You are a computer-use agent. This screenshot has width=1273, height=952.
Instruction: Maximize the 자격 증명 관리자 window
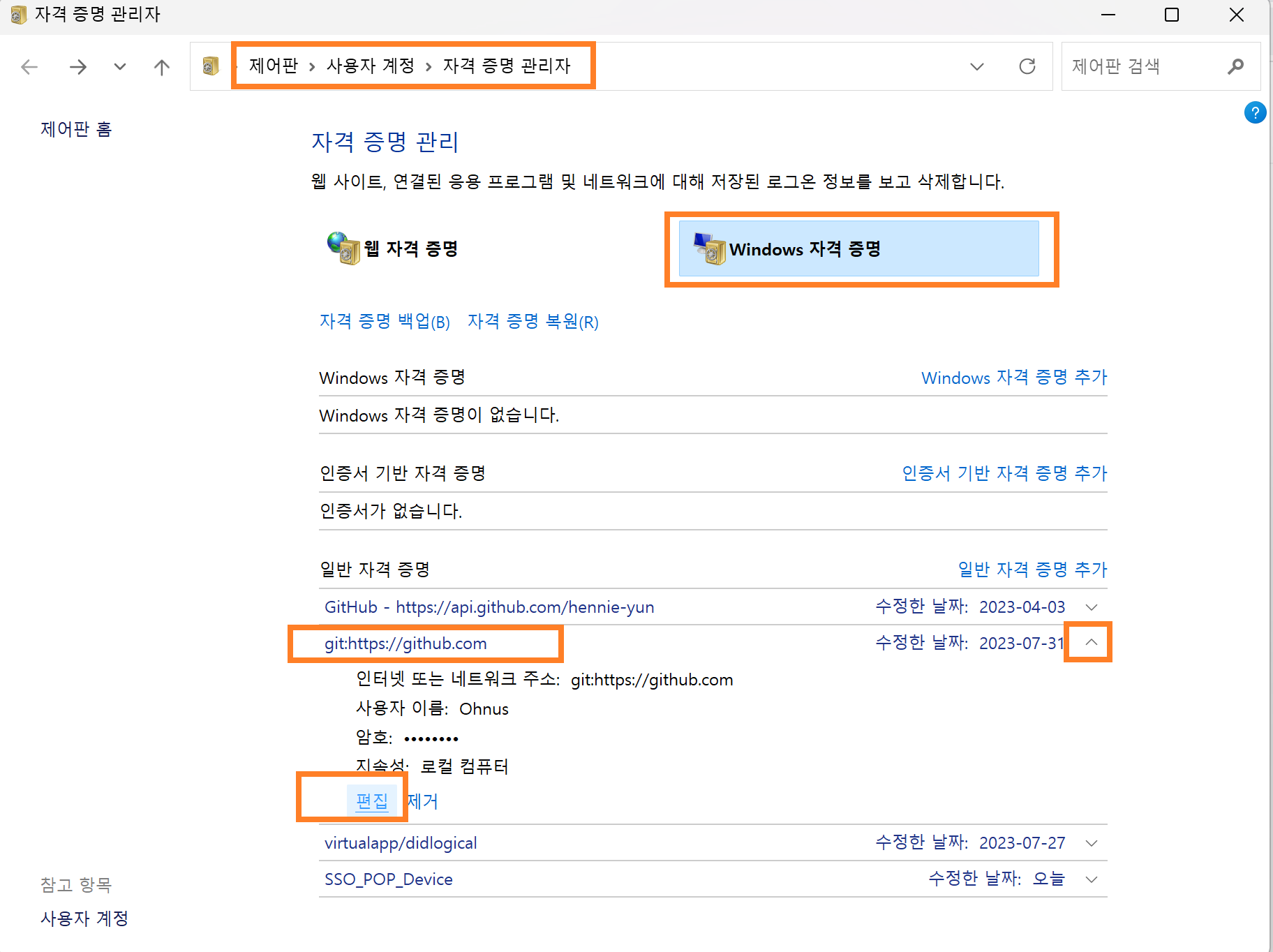[1172, 15]
